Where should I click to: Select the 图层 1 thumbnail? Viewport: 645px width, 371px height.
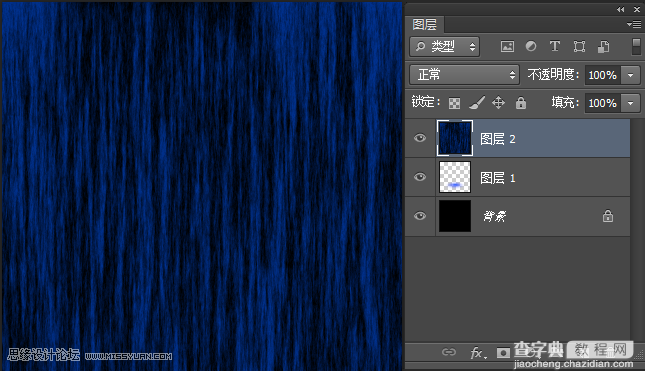[455, 177]
